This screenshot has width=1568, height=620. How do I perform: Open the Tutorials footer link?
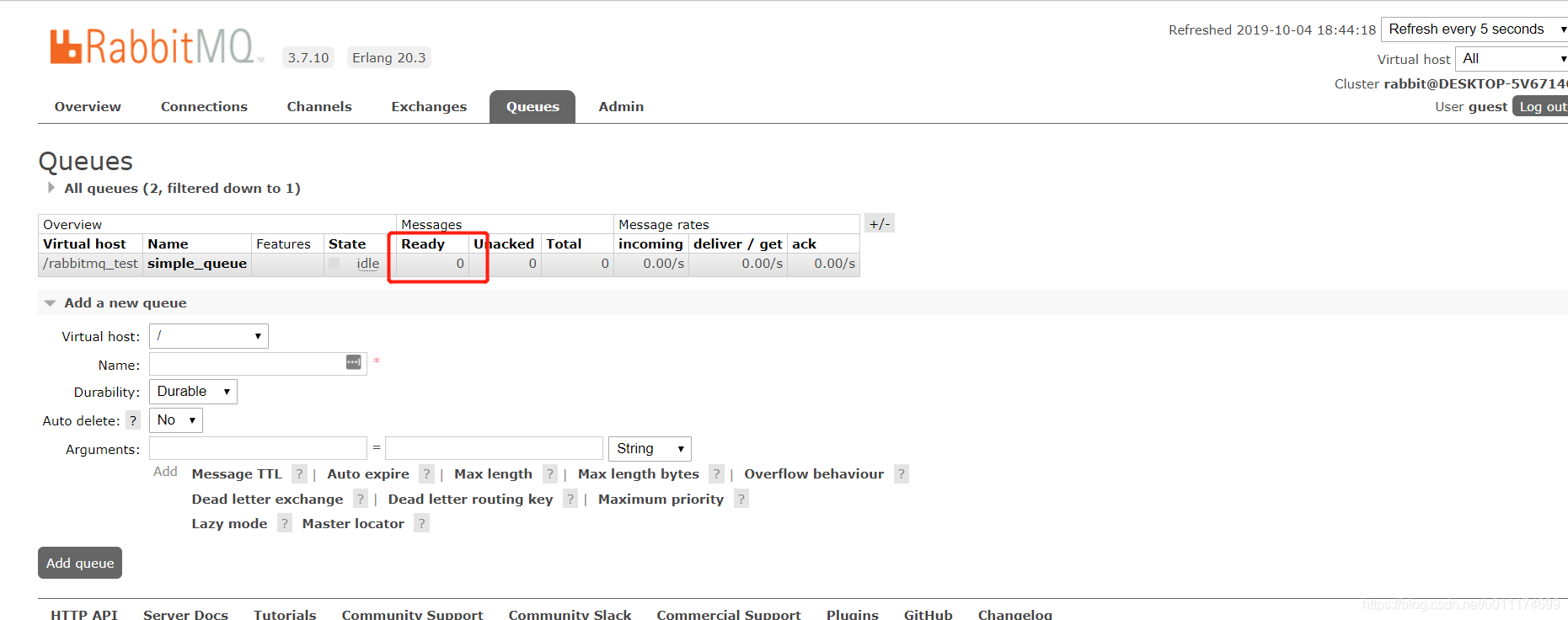pos(285,614)
